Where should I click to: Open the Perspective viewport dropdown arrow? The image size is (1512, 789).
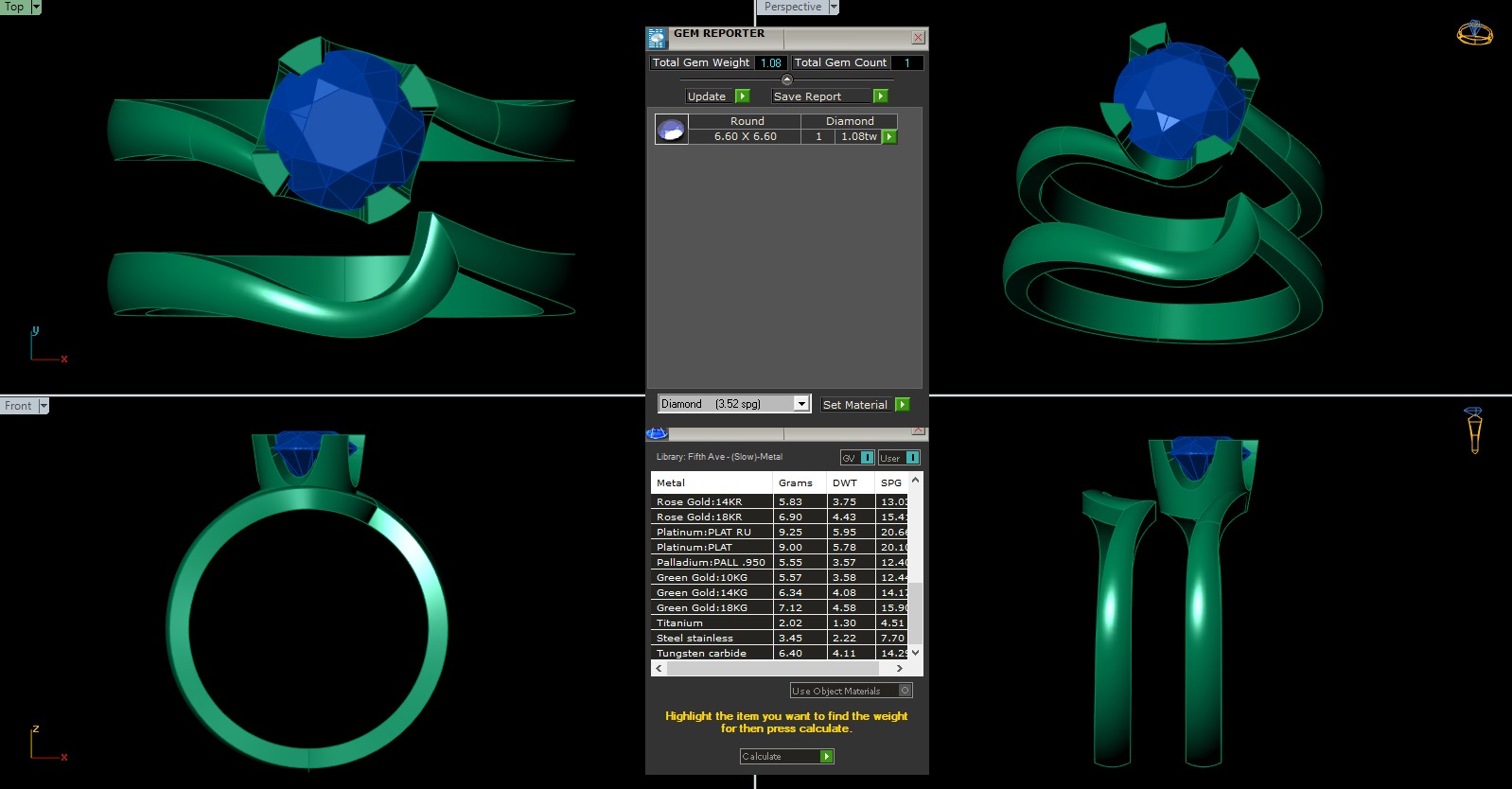[x=834, y=7]
